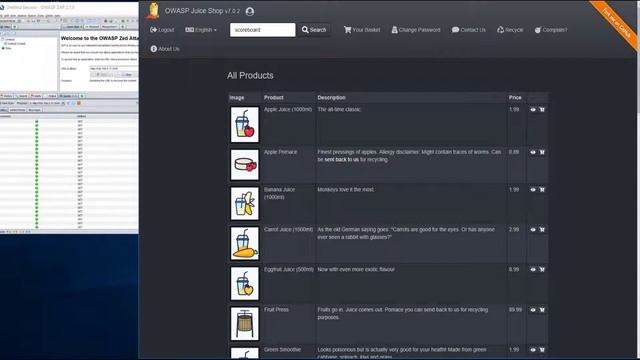Click the Attack button in ZAP
The height and width of the screenshot is (360, 640).
click(102, 75)
